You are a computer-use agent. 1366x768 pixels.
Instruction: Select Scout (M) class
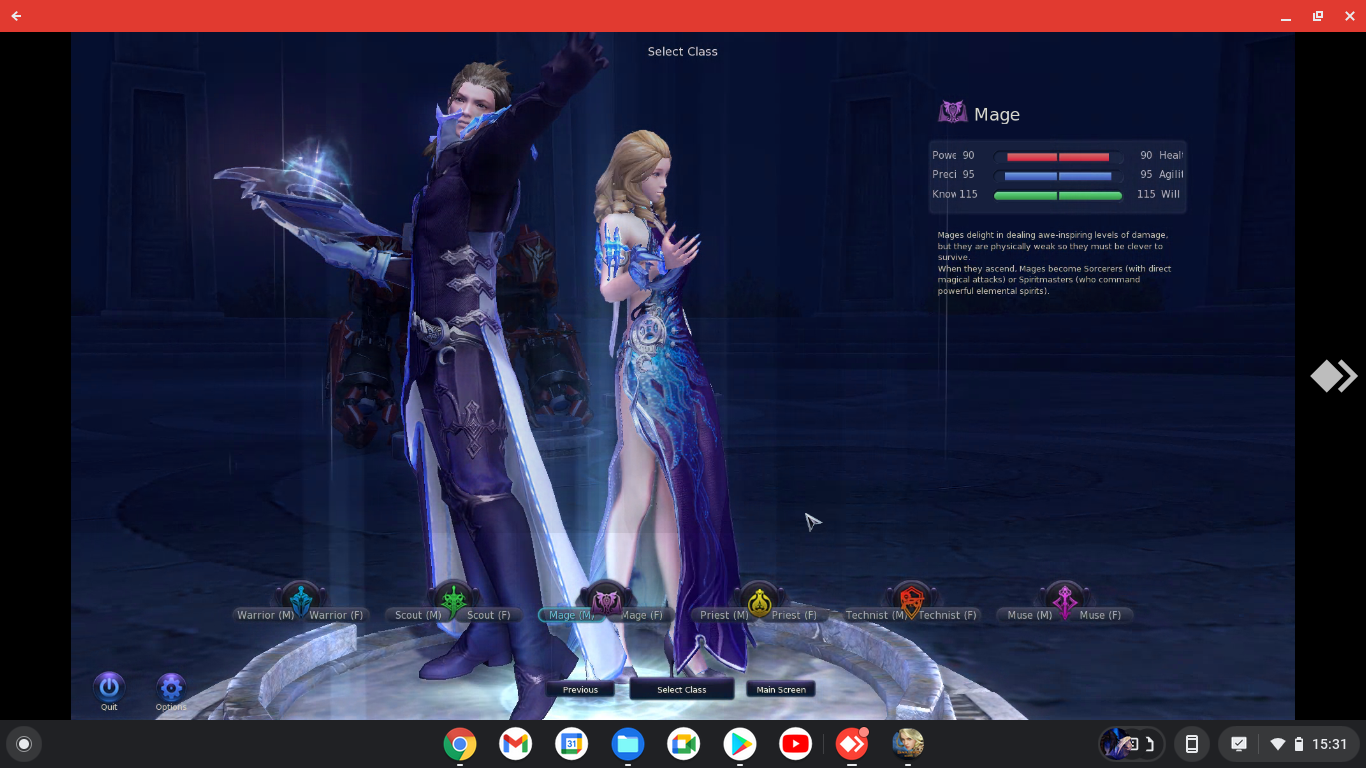[417, 615]
